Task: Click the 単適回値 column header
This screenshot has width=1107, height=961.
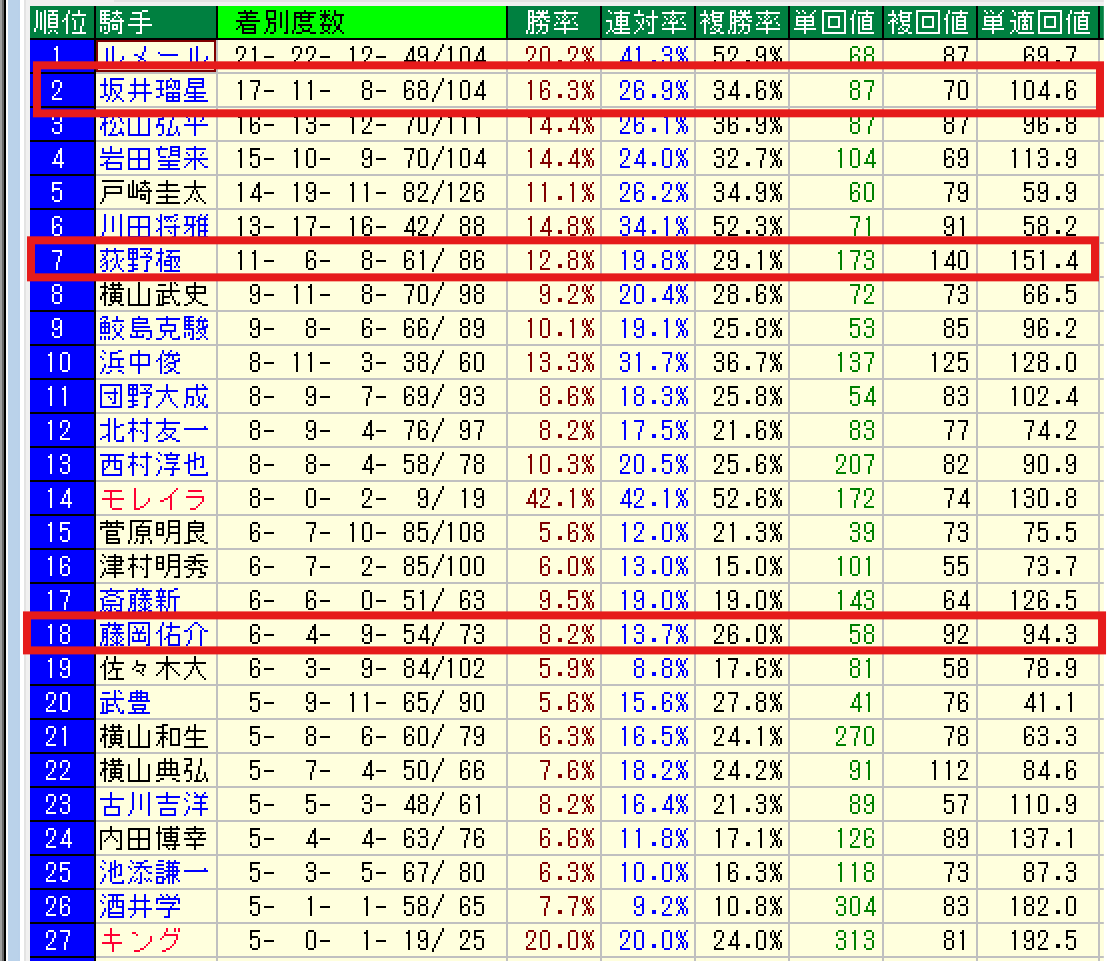Action: click(1035, 21)
